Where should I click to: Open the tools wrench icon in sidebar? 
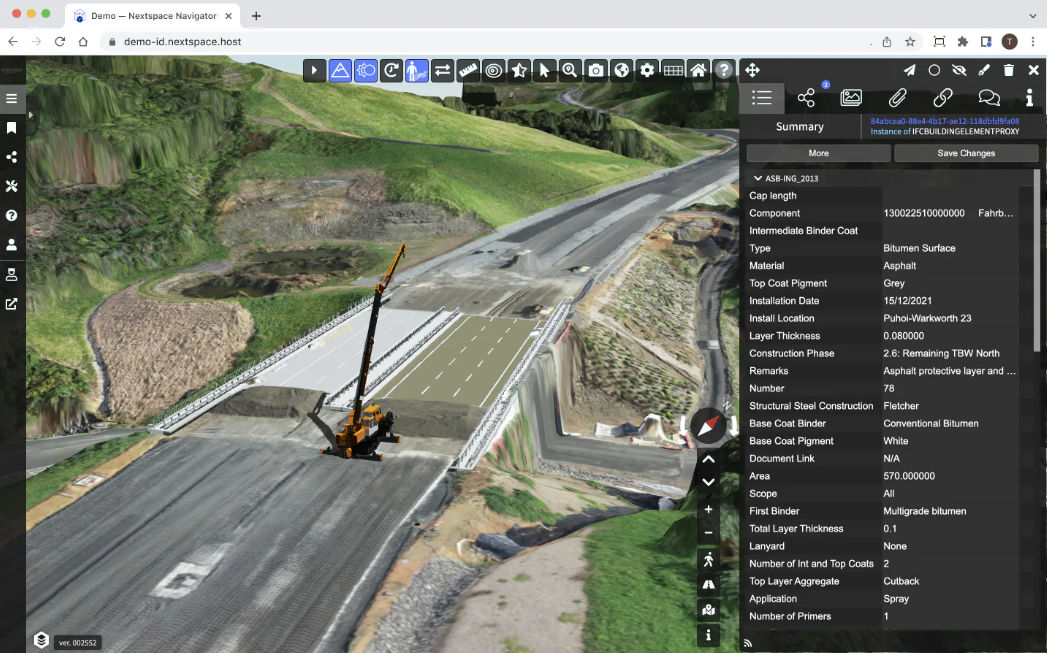12,186
